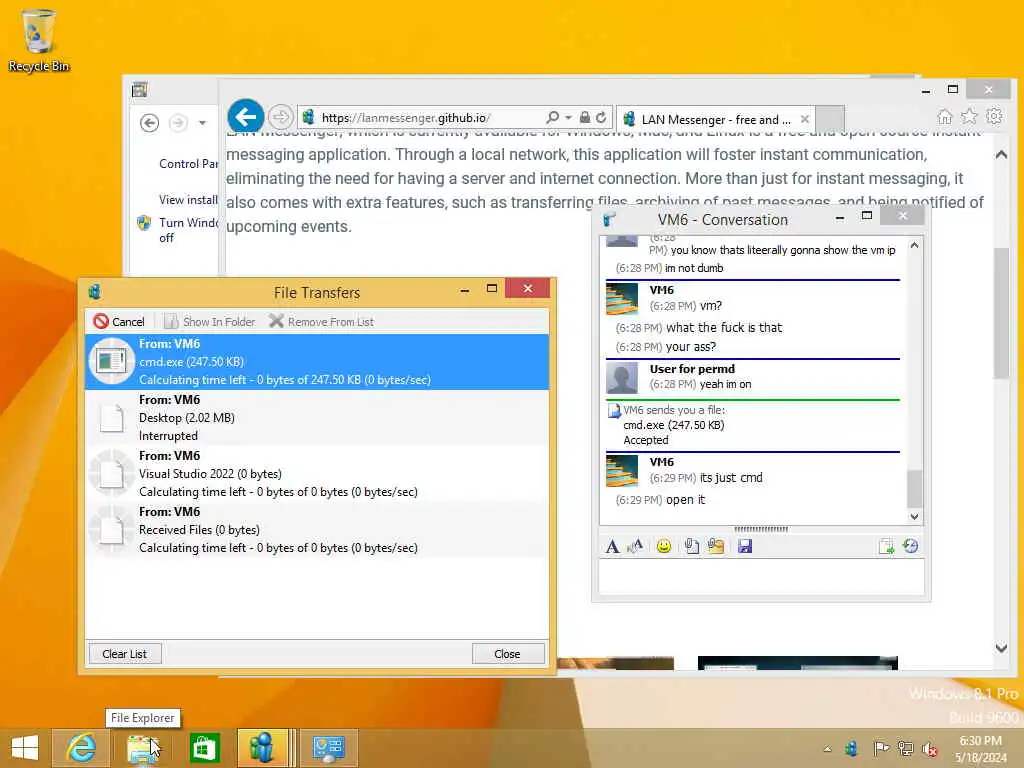Save the conversation with the floppy disk icon
Screen dimensions: 1024x768
tap(745, 546)
